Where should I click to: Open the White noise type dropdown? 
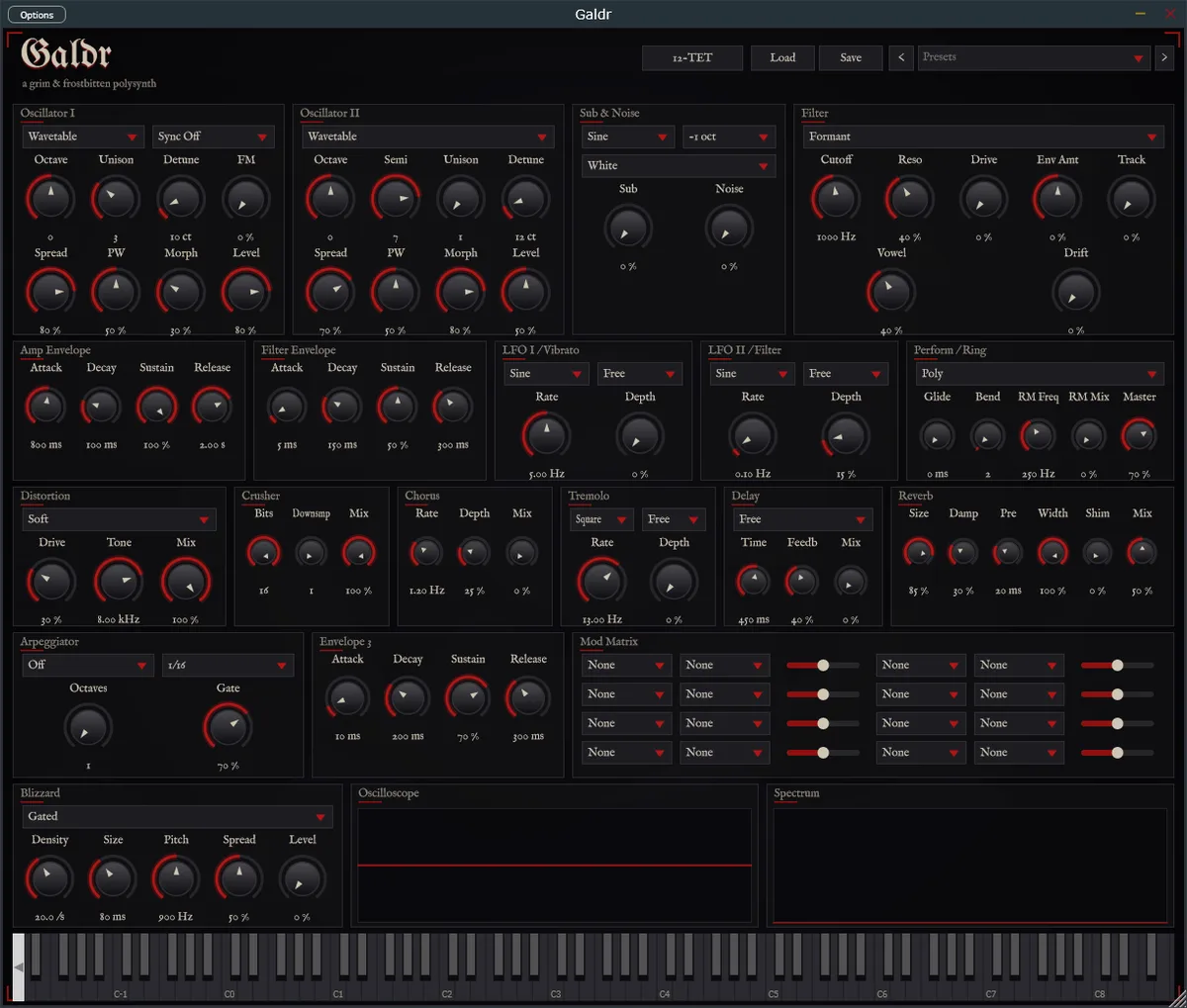pos(678,165)
